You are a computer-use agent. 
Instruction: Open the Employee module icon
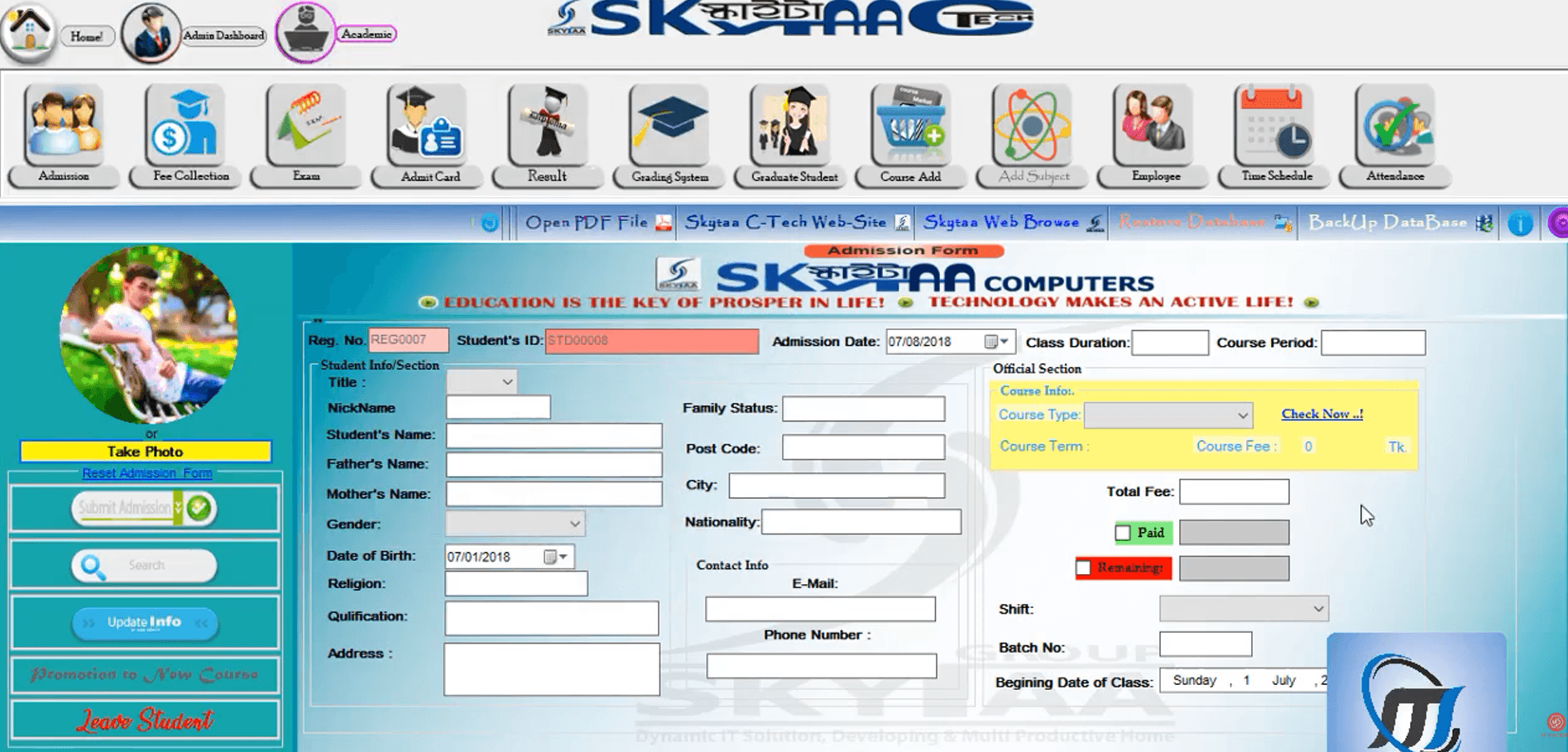click(1153, 125)
